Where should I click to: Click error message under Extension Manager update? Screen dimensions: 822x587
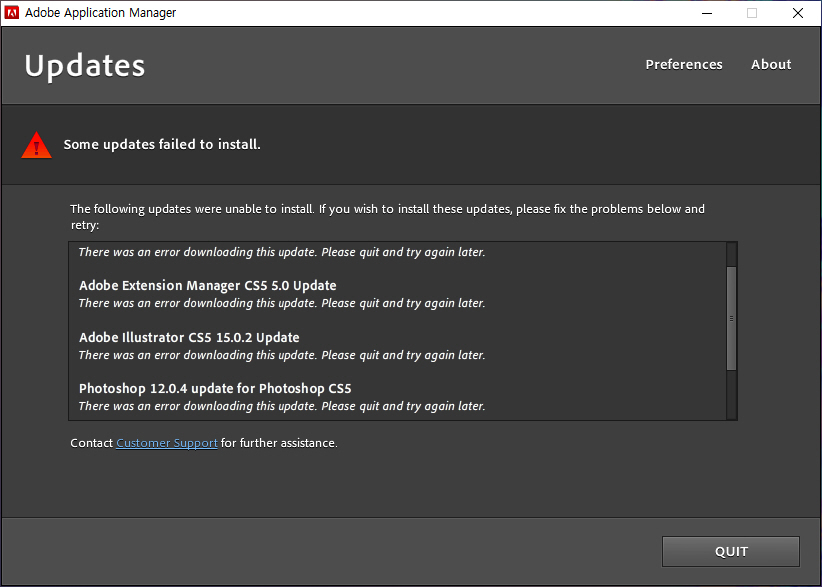[282, 303]
